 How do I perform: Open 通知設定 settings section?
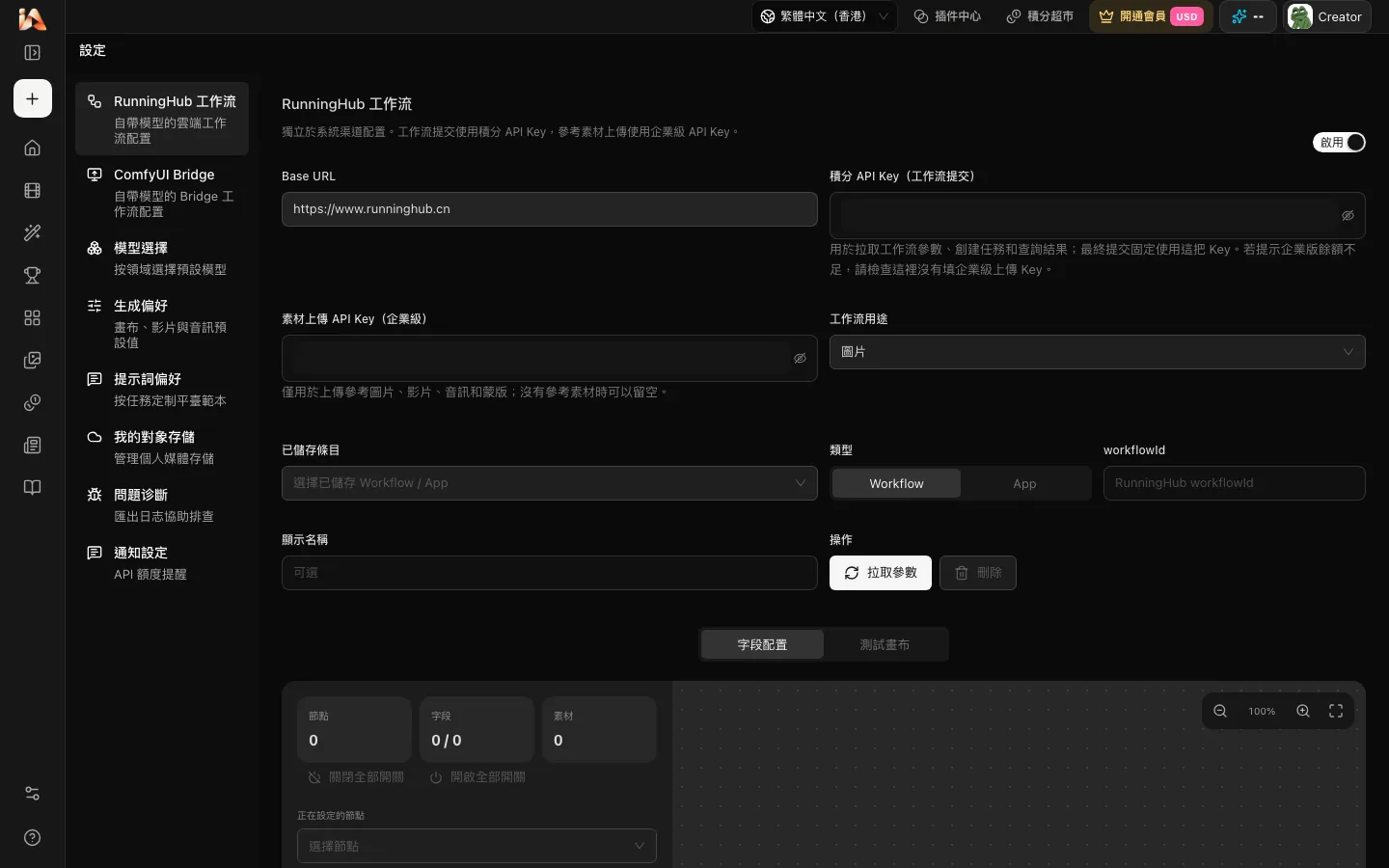coord(162,562)
